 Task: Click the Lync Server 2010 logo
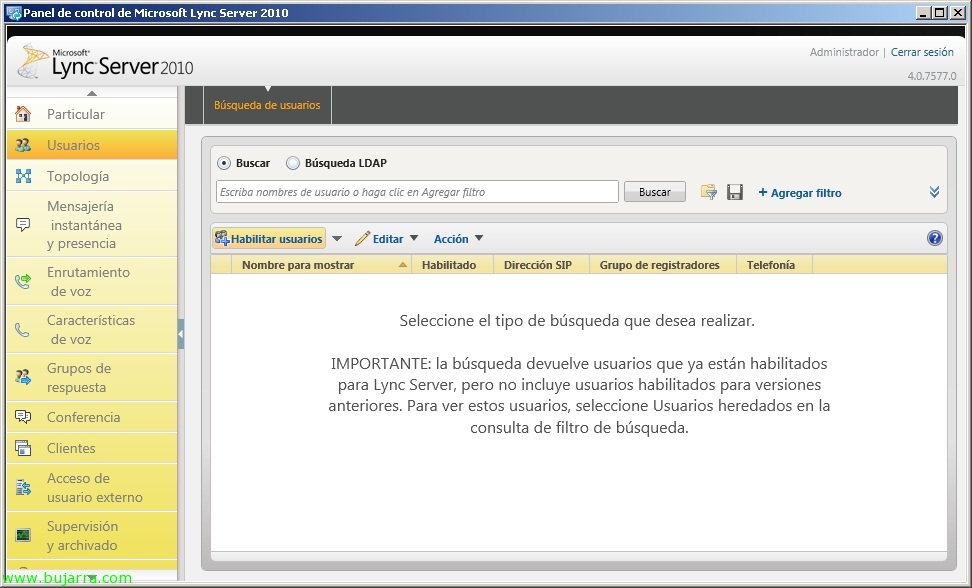[107, 62]
